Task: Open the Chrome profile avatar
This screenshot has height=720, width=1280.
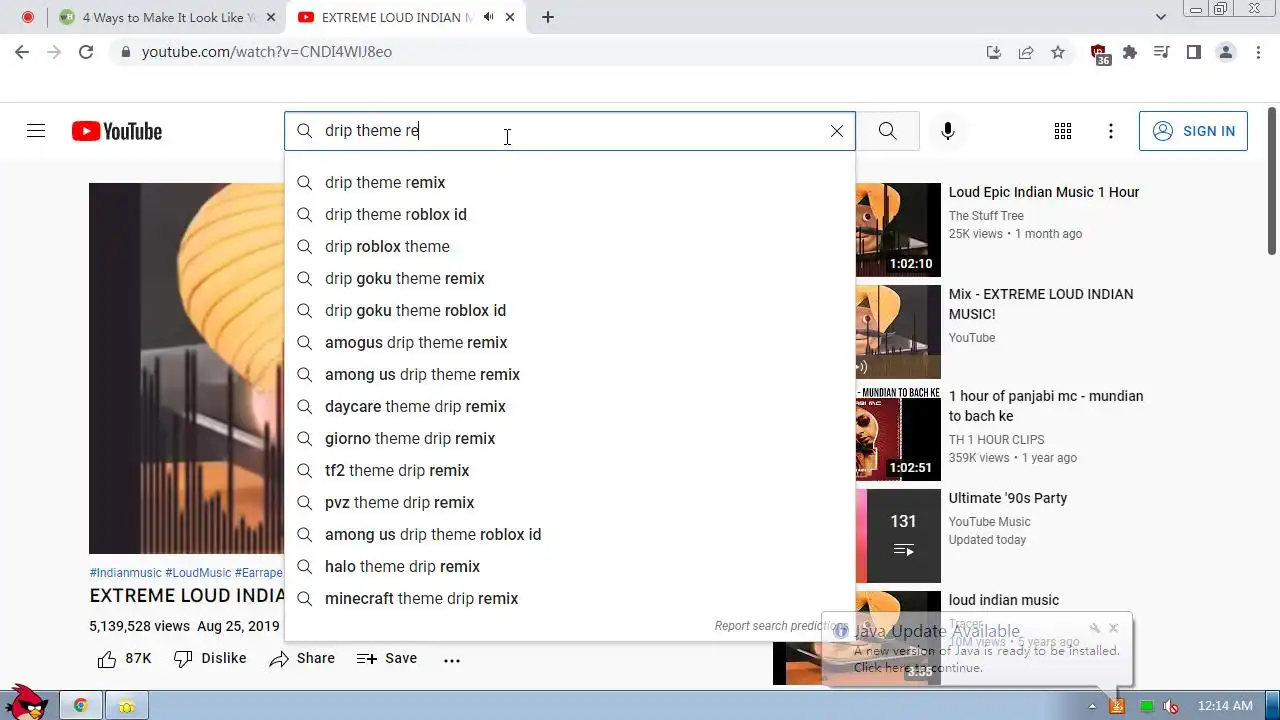Action: (1226, 52)
